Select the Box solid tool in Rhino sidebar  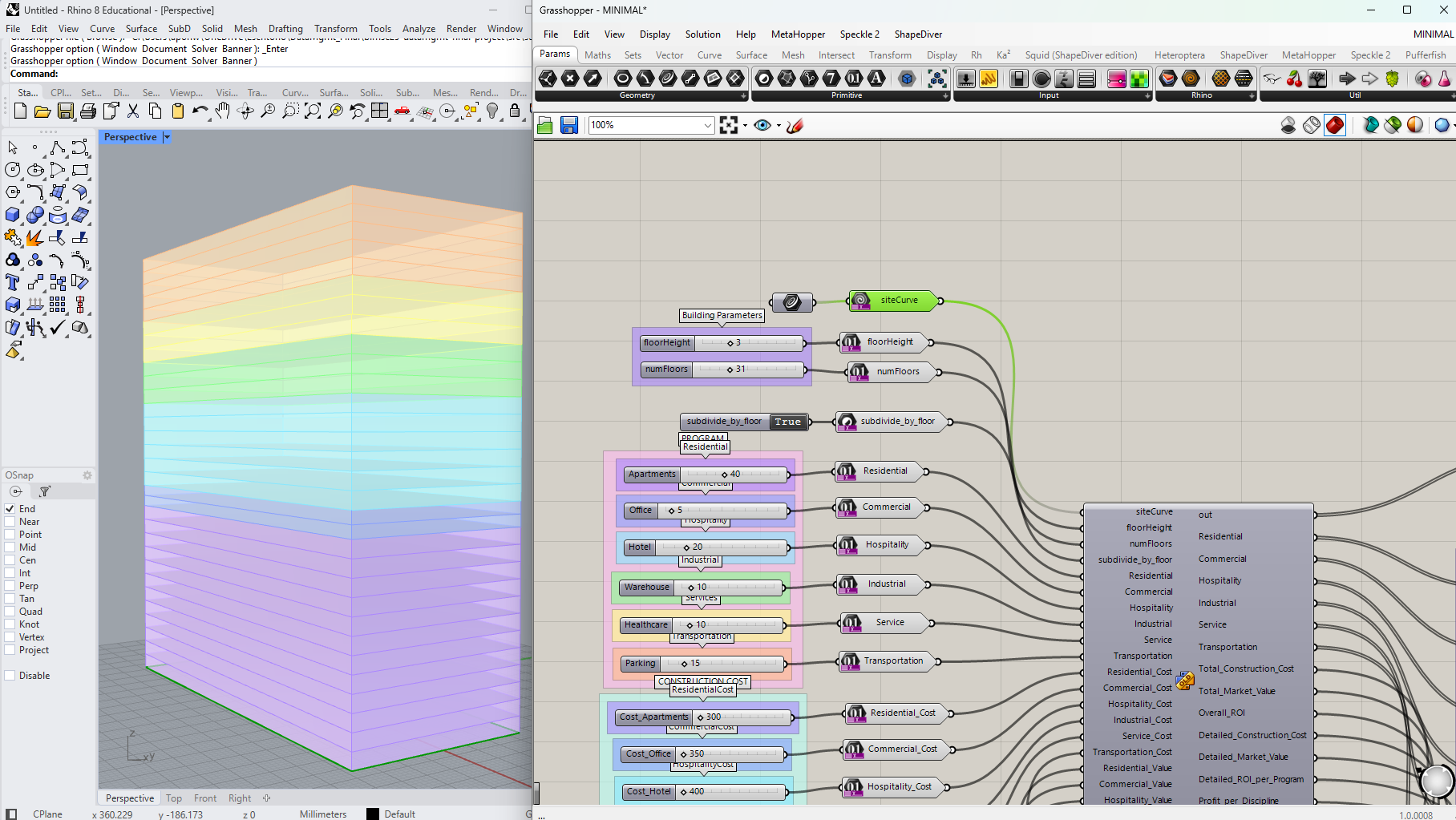(13, 215)
